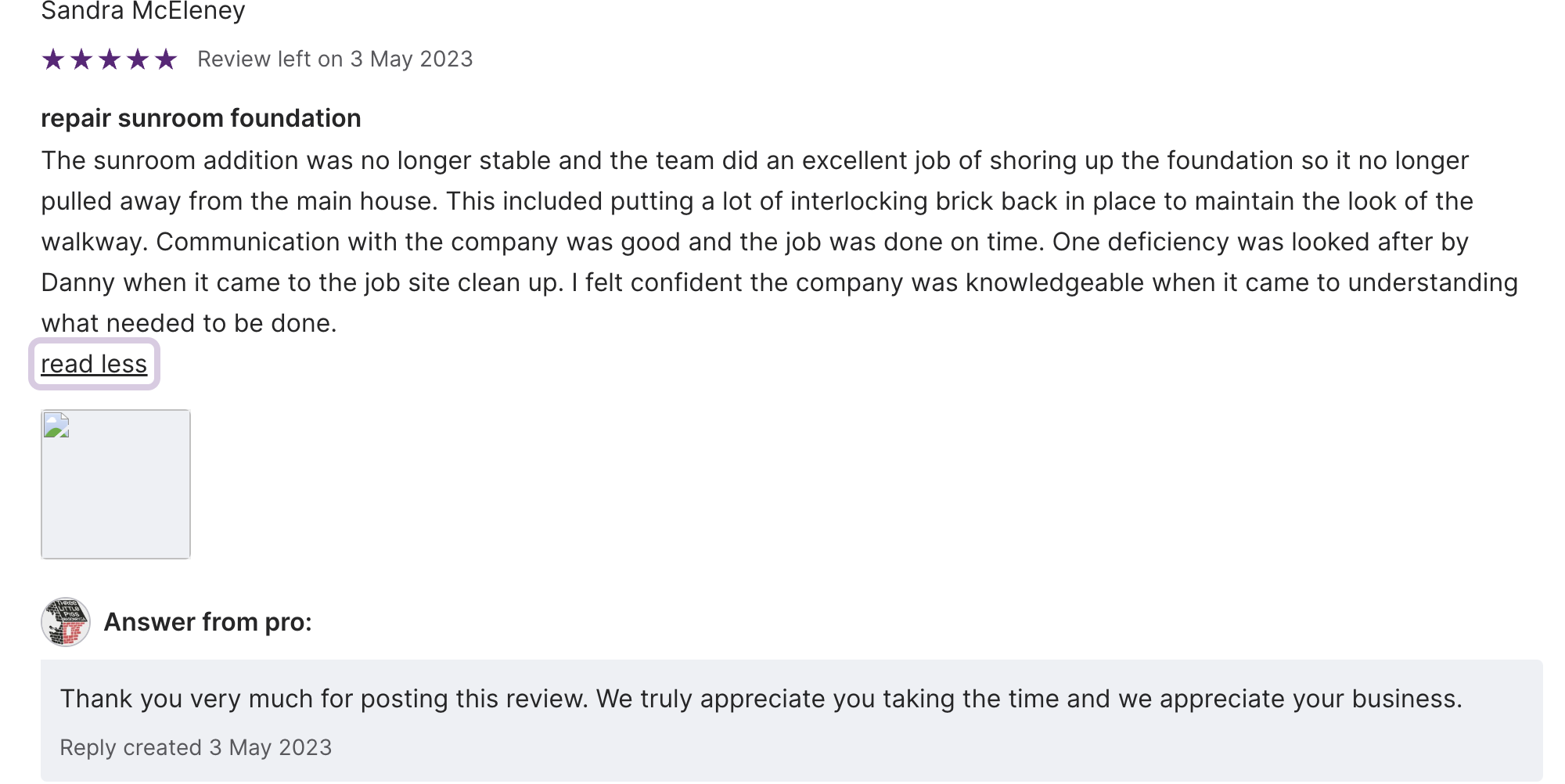Click the "repair sunroom foundation" review title
1565x784 pixels.
201,118
